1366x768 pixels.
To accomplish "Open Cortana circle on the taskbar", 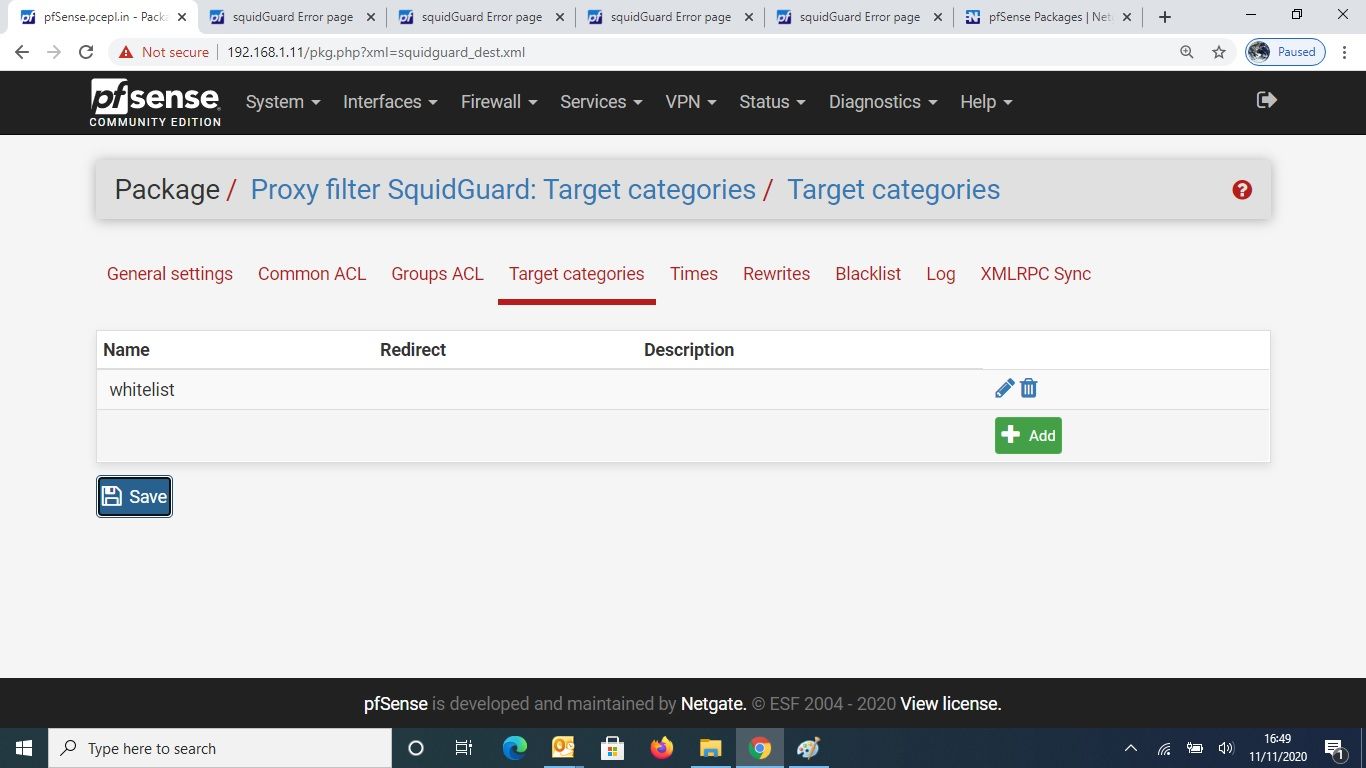I will 416,748.
